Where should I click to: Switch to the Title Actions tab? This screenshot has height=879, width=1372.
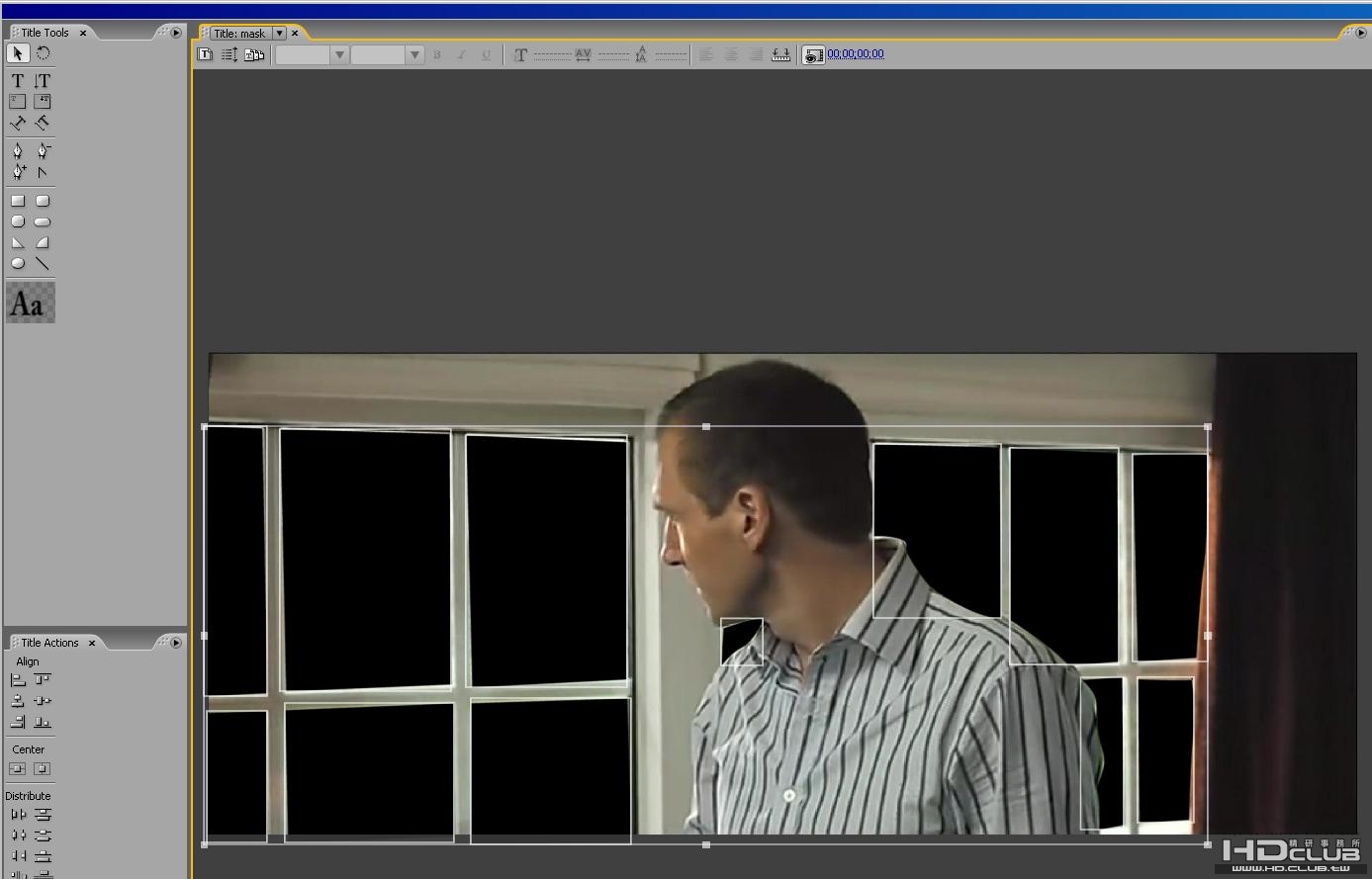coord(48,643)
